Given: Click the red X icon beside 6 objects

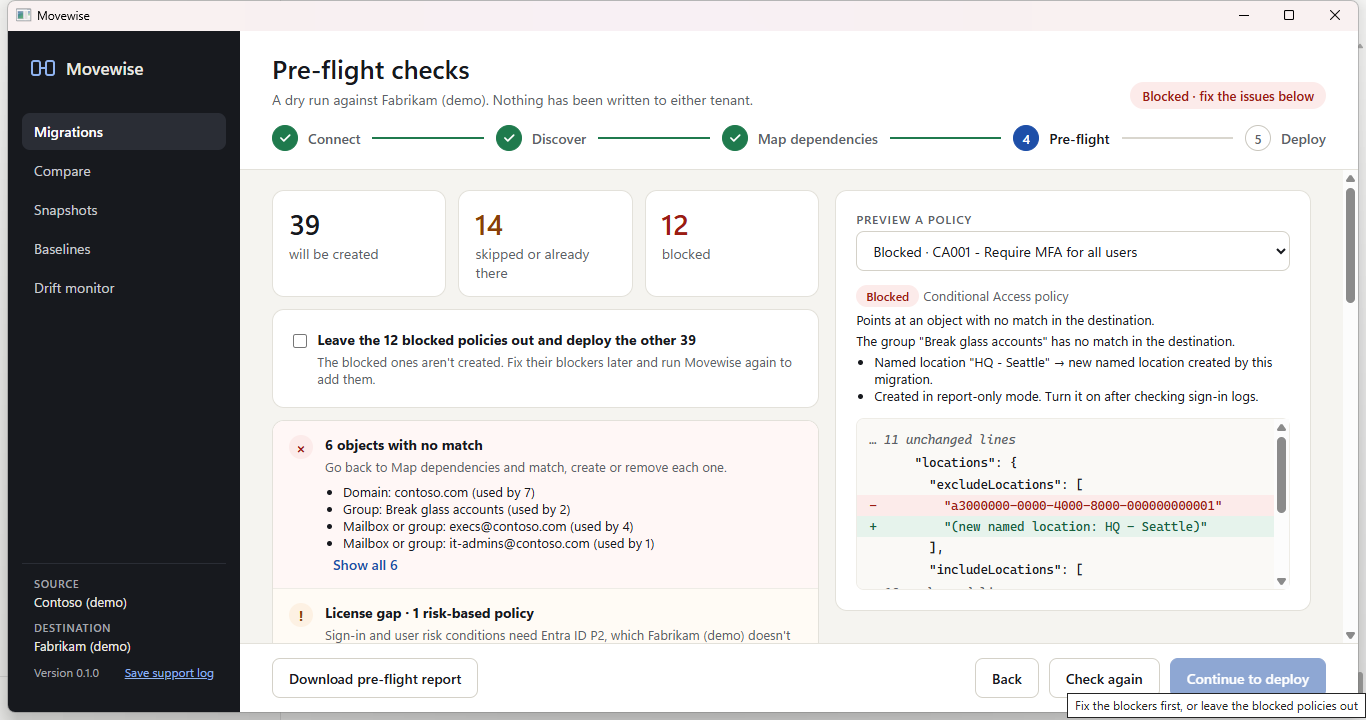Looking at the screenshot, I should pyautogui.click(x=301, y=449).
